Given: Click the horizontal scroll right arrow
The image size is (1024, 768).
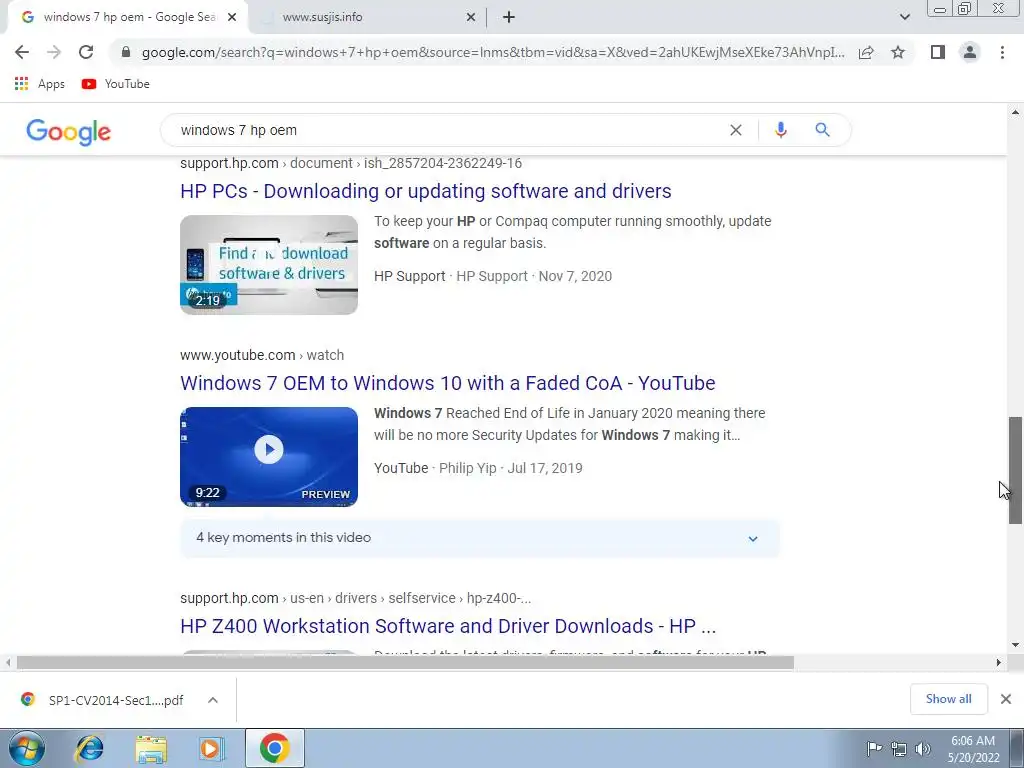Looking at the screenshot, I should tap(999, 662).
